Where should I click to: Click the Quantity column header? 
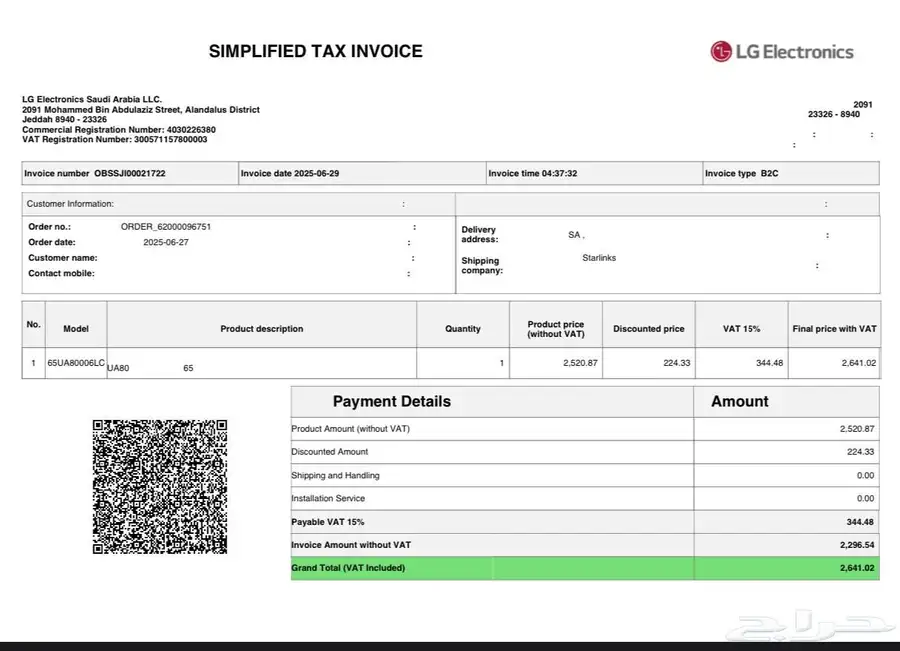pyautogui.click(x=463, y=329)
